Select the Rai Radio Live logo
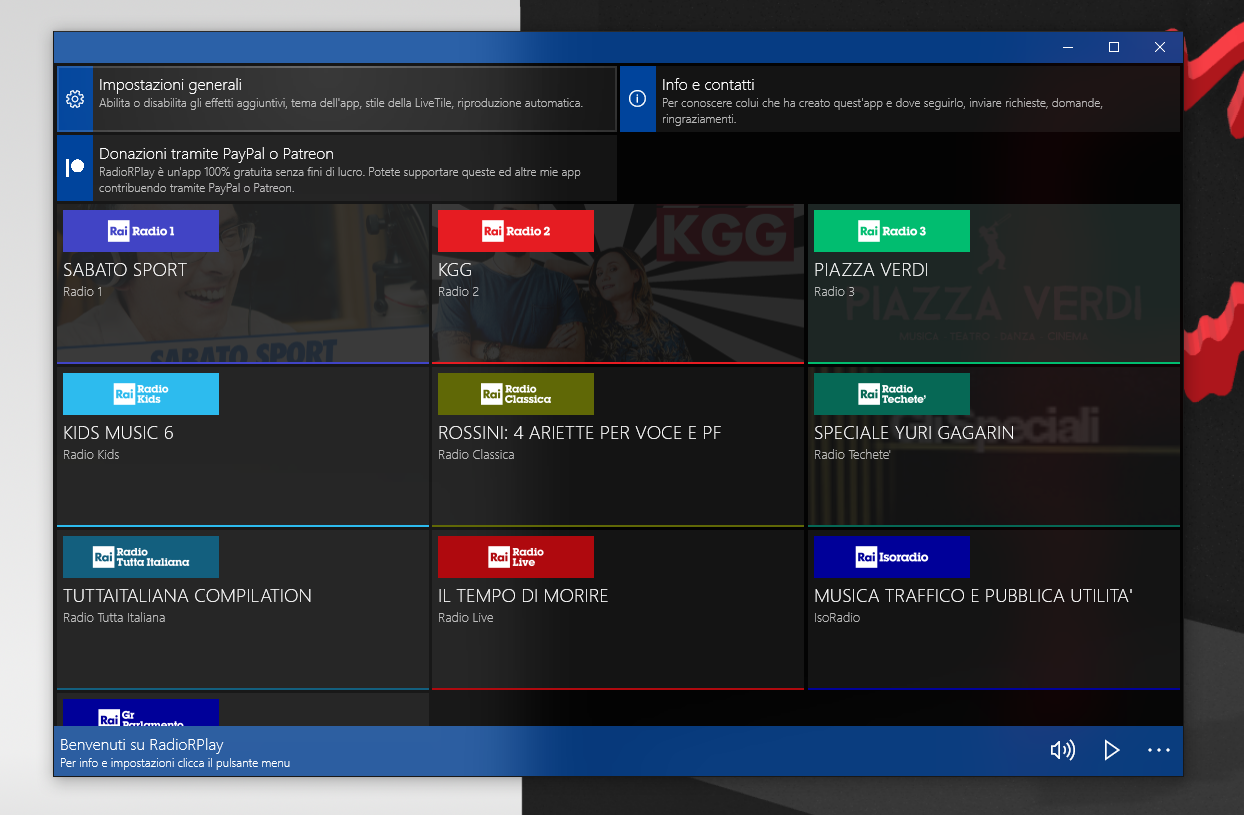 (516, 557)
